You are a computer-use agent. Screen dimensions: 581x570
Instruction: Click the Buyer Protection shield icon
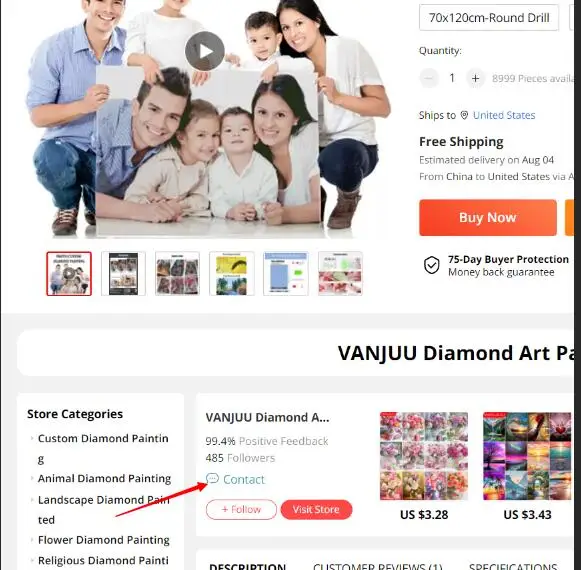(432, 265)
